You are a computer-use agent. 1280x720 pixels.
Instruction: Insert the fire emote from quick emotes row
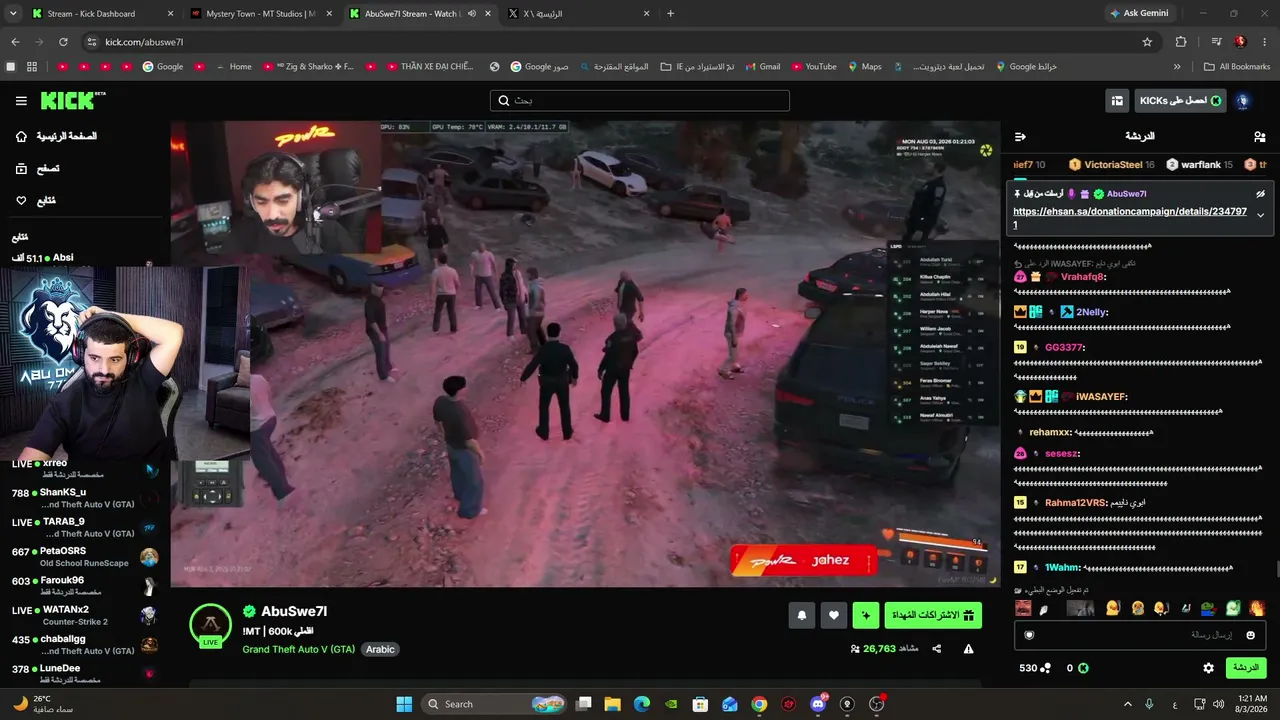[1257, 608]
